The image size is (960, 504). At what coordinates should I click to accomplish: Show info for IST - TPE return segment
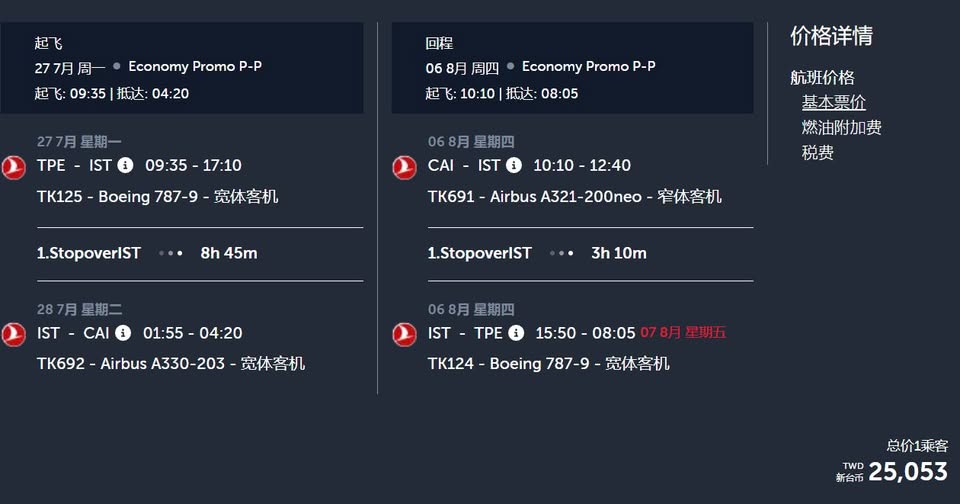pyautogui.click(x=516, y=333)
